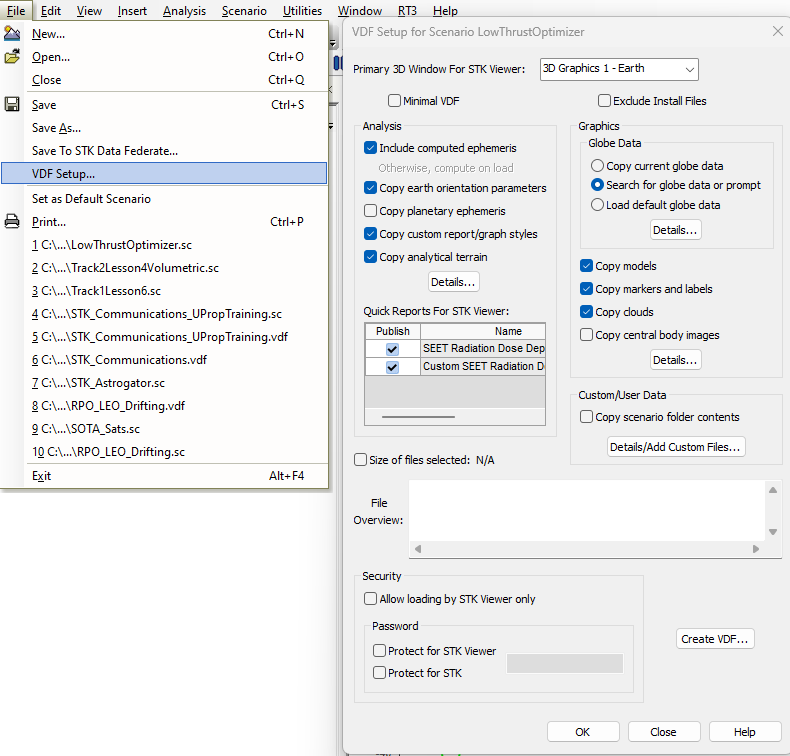
Task: Open the Primary 3D Window dropdown
Action: (x=619, y=69)
